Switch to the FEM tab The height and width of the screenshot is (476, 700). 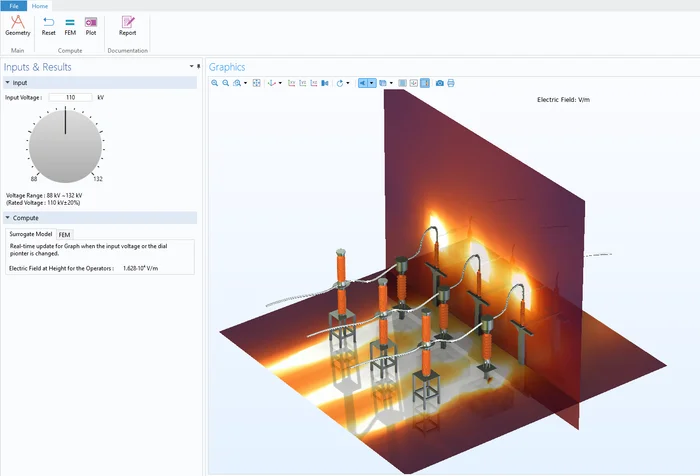(65, 234)
